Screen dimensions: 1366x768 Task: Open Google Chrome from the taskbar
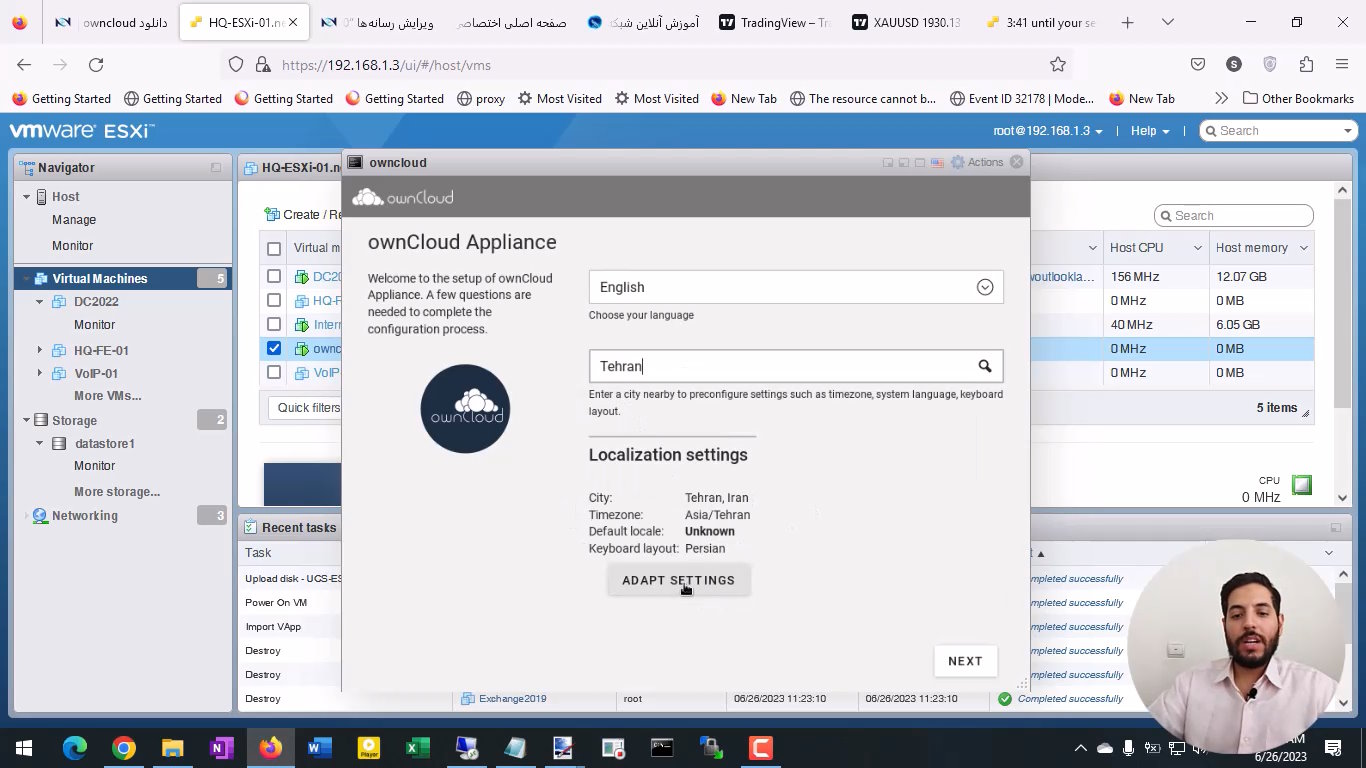pos(124,748)
